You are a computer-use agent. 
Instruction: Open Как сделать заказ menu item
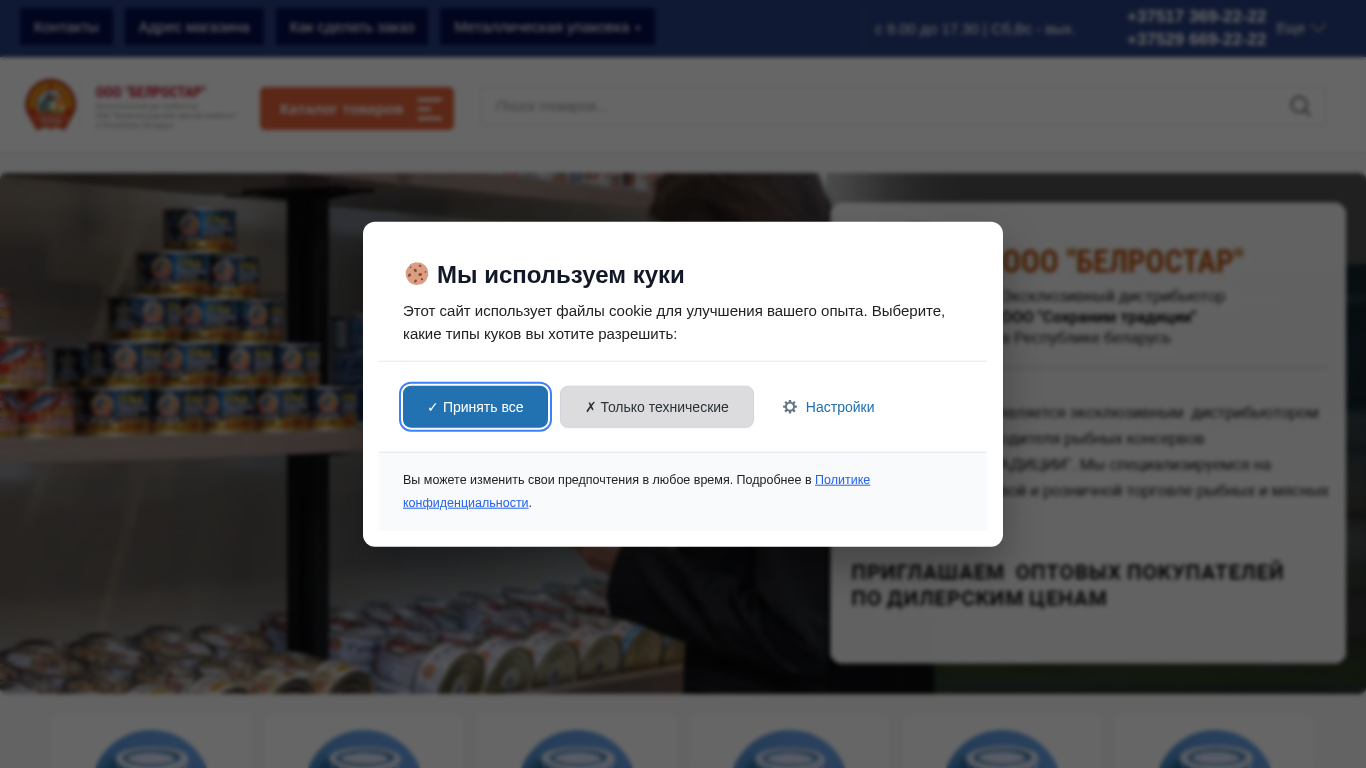pyautogui.click(x=352, y=27)
